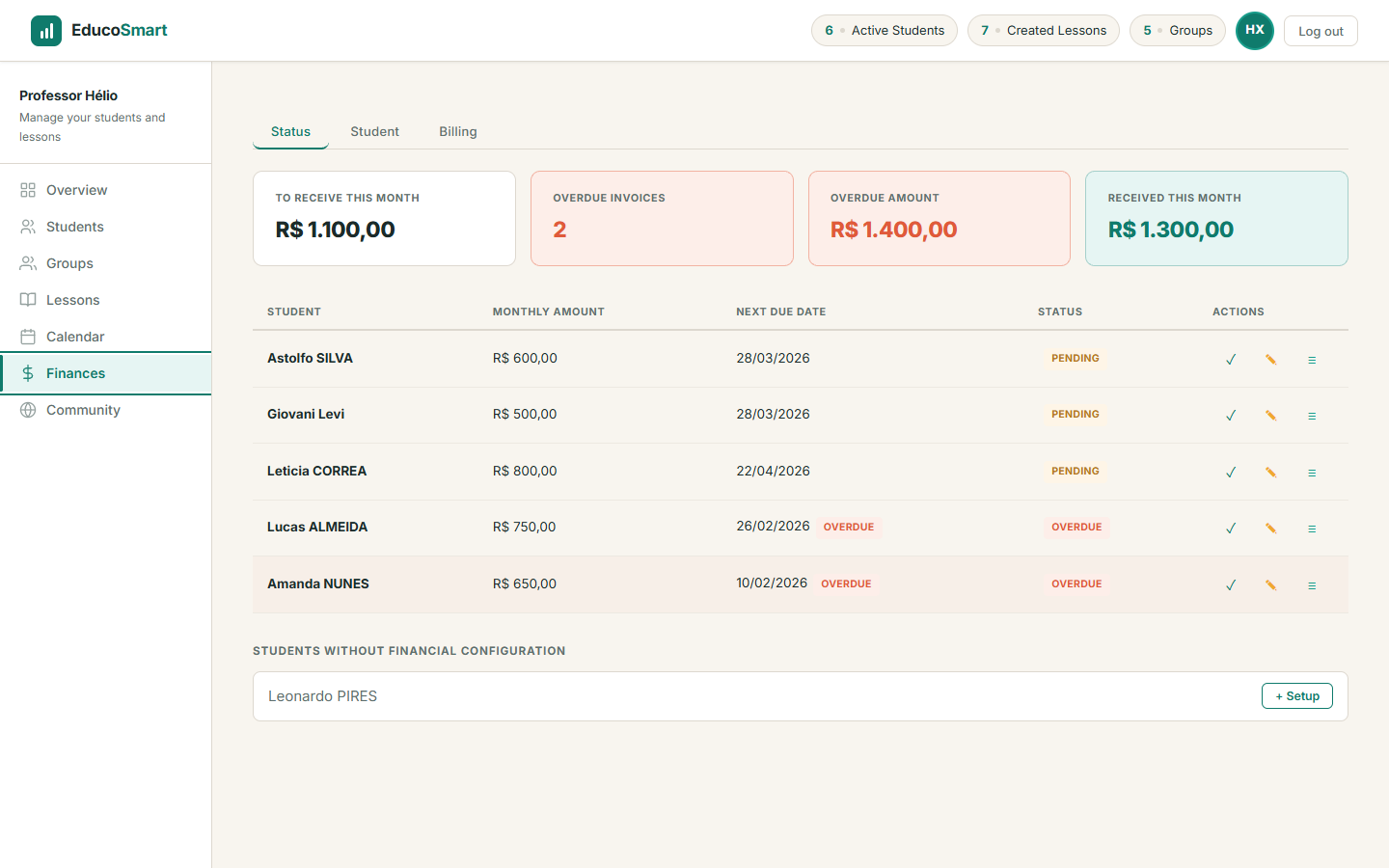Click the Active Students counter pill

pyautogui.click(x=884, y=31)
